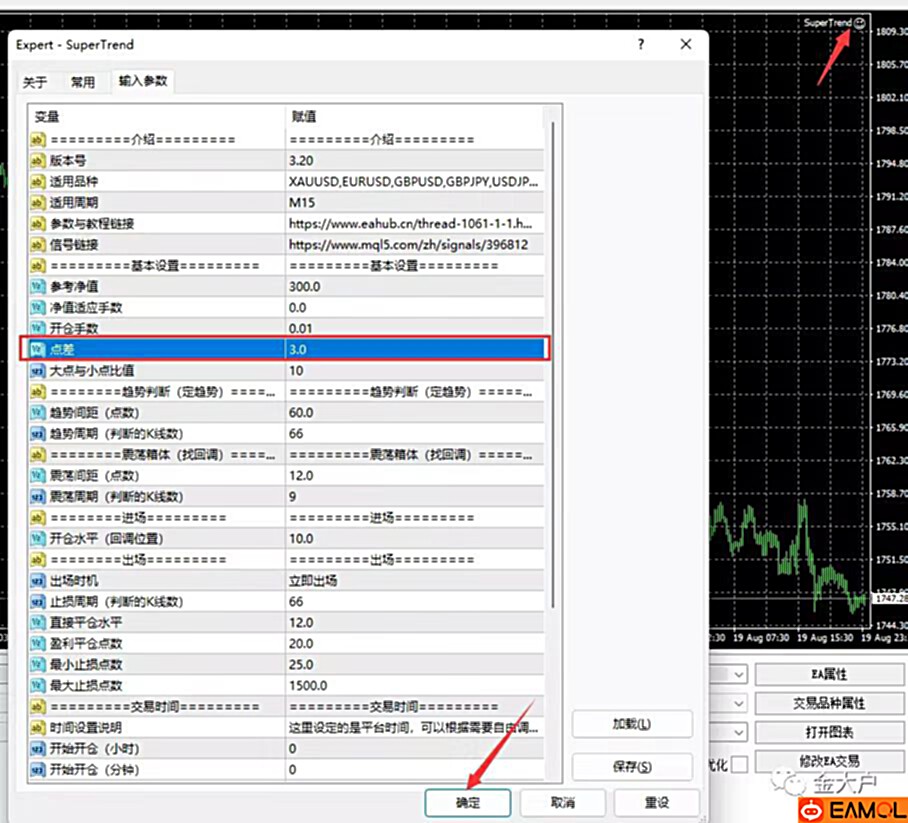Viewport: 908px width, 823px height.
Task: Click the SuperTrend smiley face icon on chart
Action: click(x=860, y=22)
